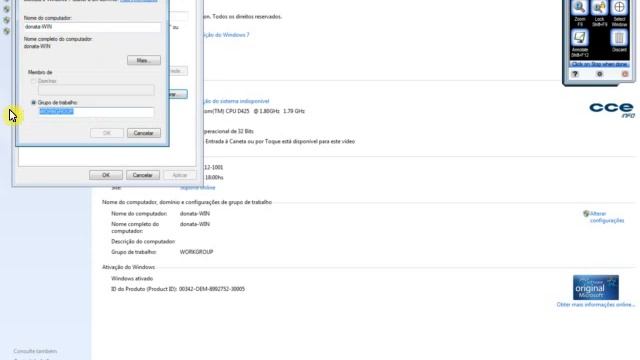Click Cancelar in system properties dialog

point(142,175)
